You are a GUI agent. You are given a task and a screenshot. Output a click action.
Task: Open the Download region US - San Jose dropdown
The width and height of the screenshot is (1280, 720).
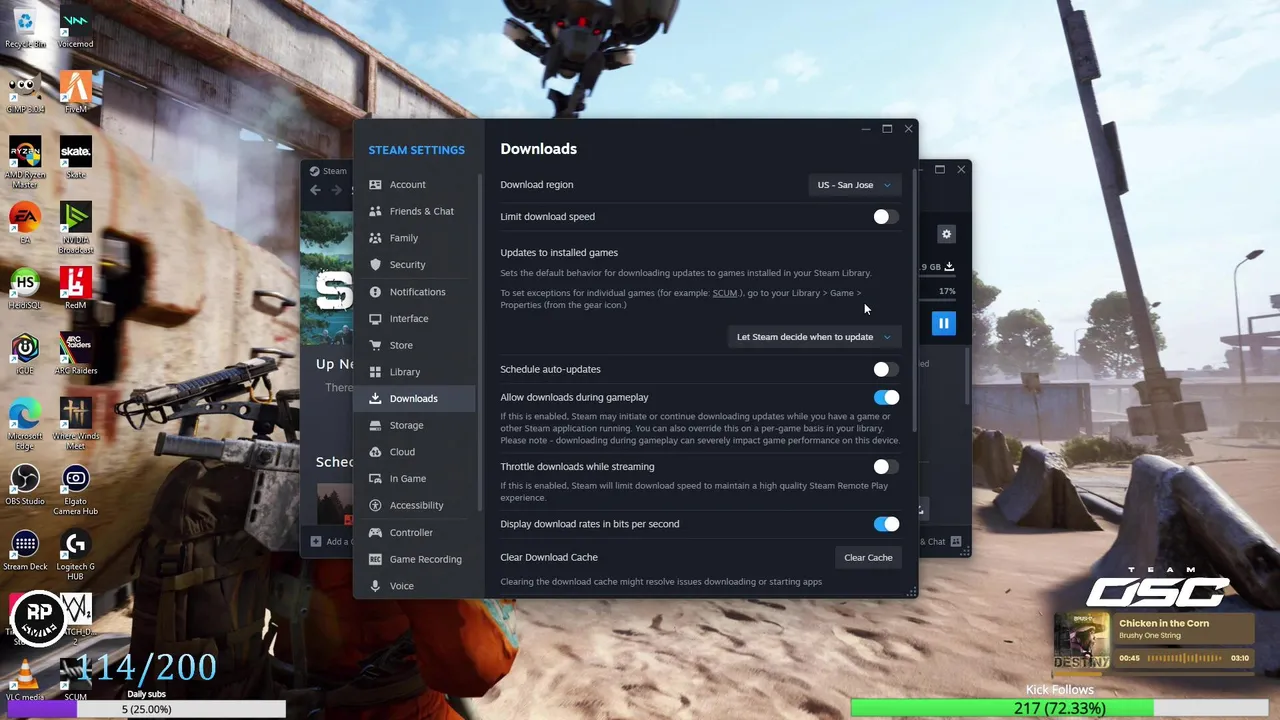(854, 185)
